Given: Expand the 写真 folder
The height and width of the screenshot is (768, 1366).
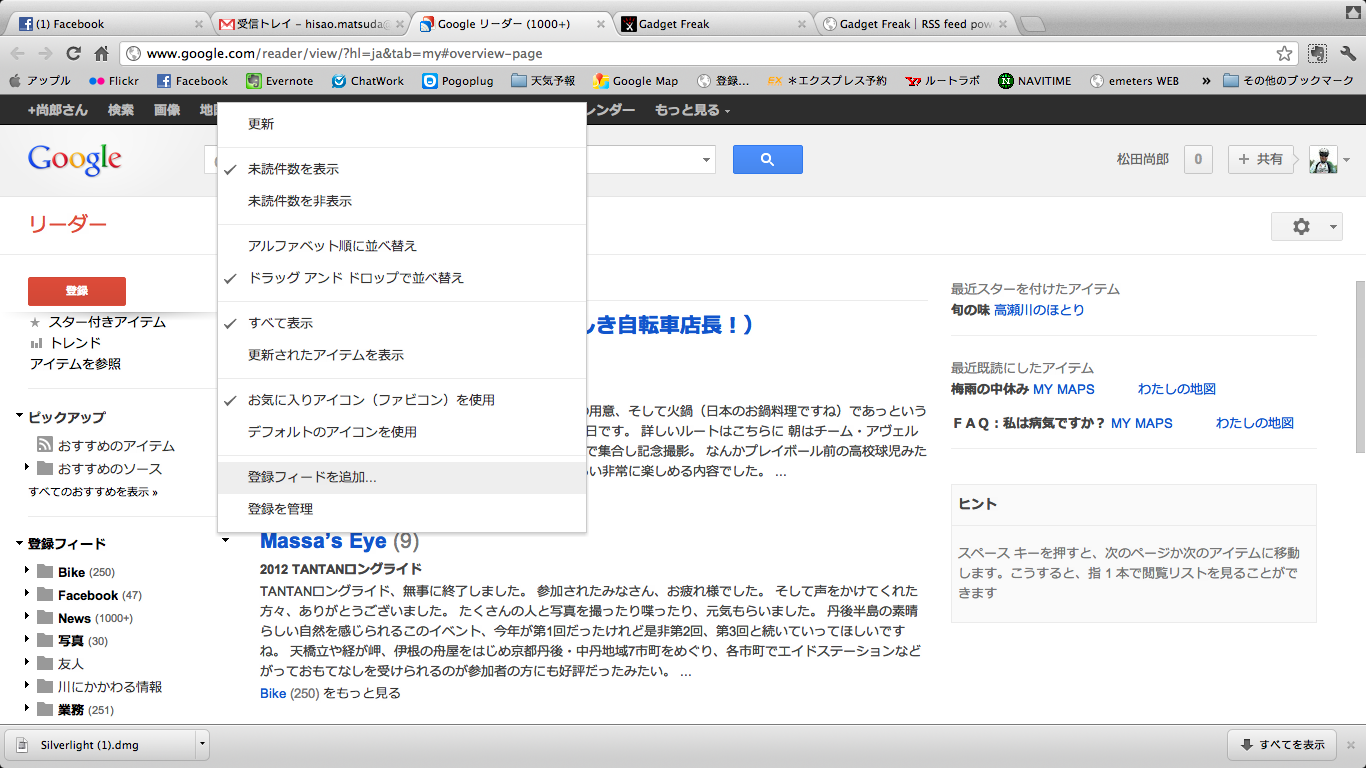Looking at the screenshot, I should click(27, 641).
